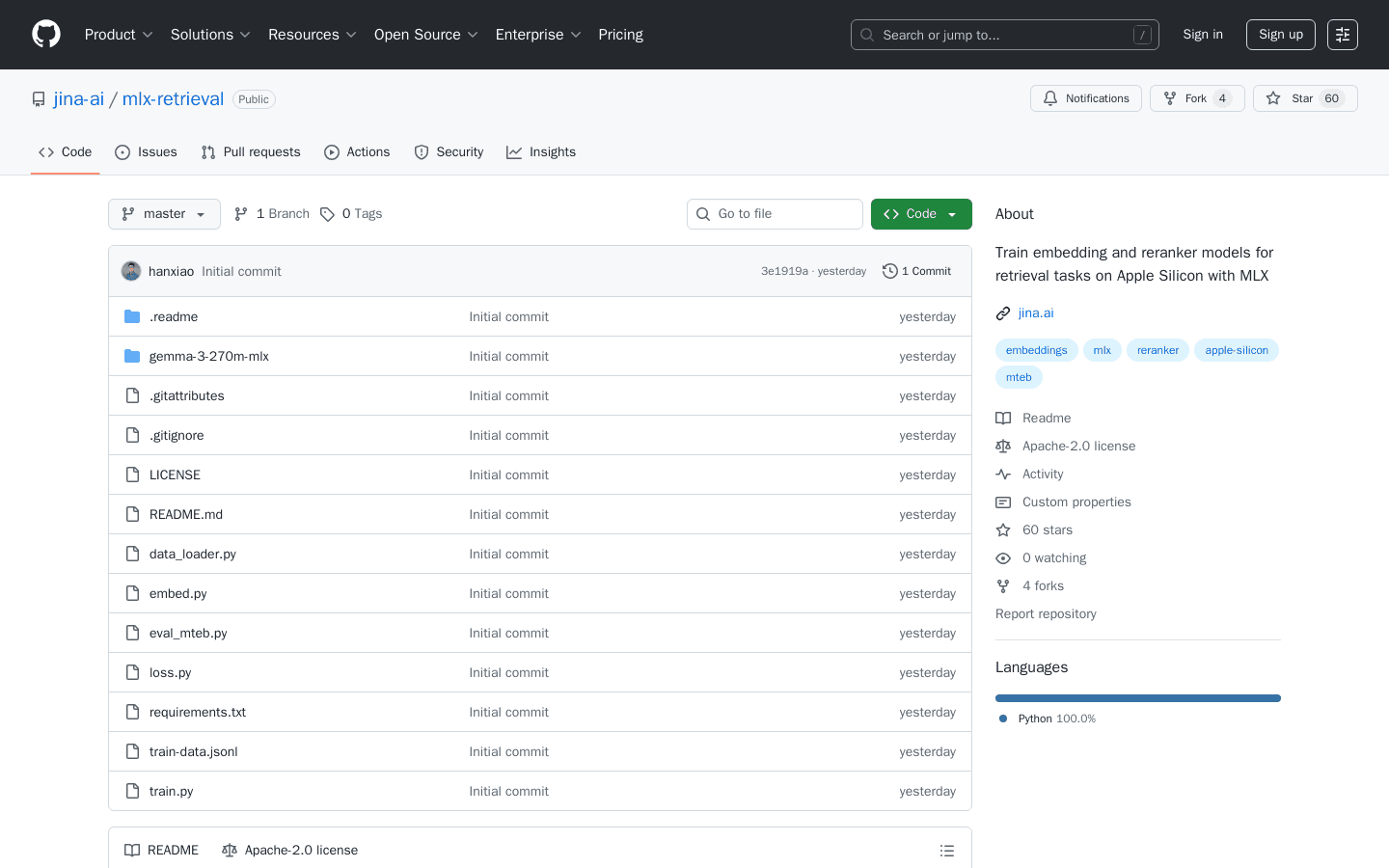Image resolution: width=1389 pixels, height=868 pixels.
Task: Select the apple-silicon topic tag
Action: point(1236,350)
